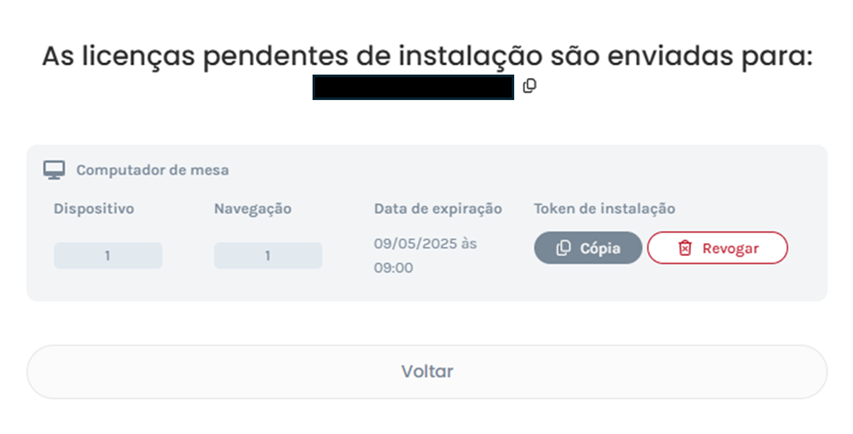
Task: Go back using the Voltar button
Action: (427, 372)
